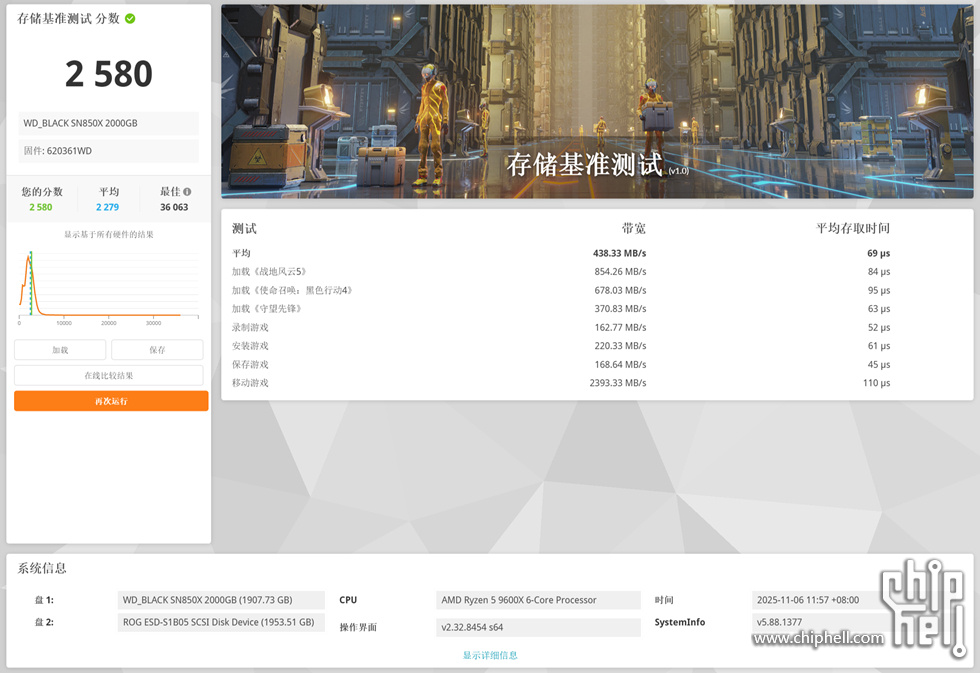Click the AMD Ryzen 5 9600X CPU field

pos(539,600)
